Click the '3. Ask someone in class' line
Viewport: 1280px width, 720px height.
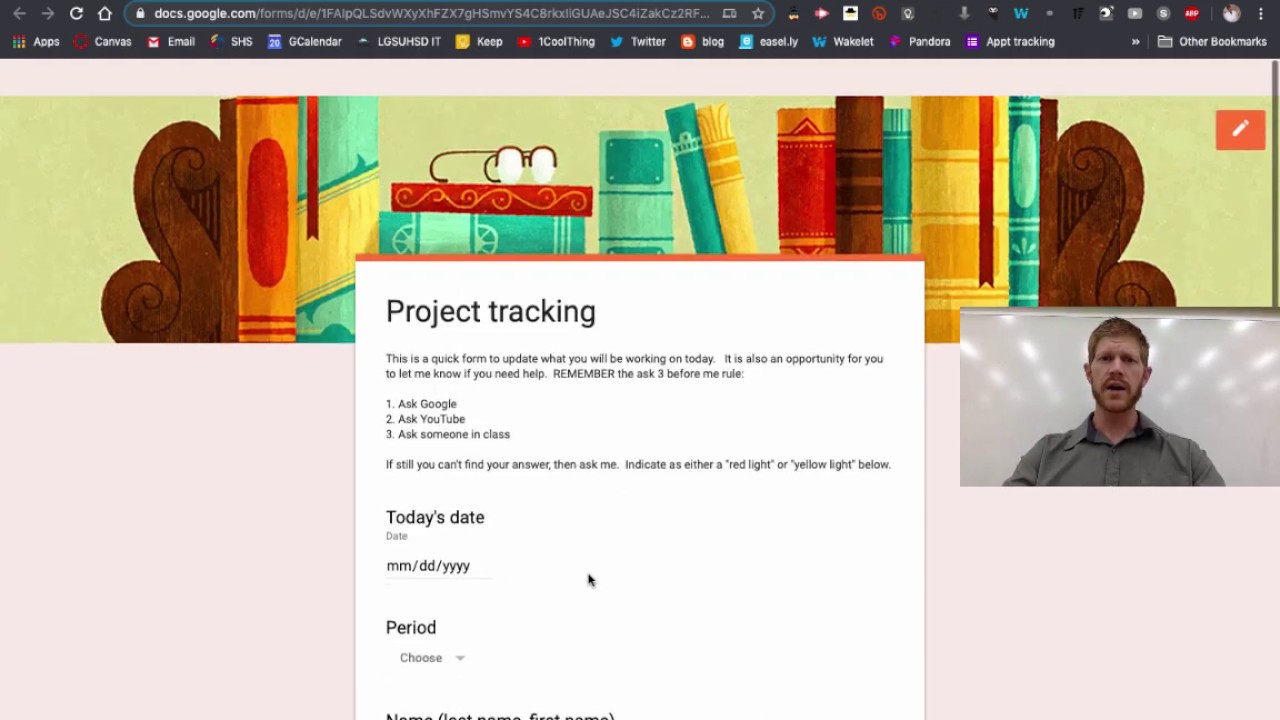click(x=448, y=434)
